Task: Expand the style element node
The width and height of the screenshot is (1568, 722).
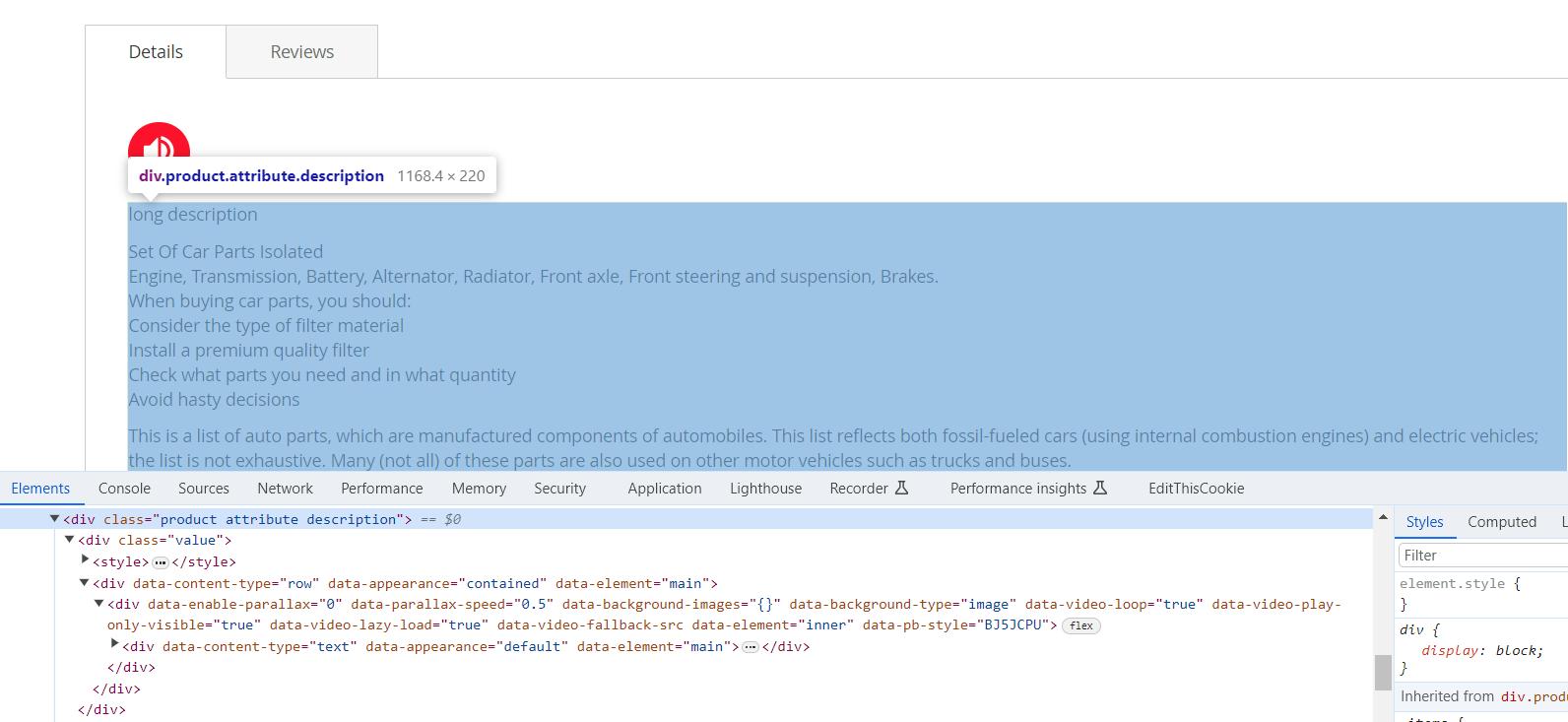Action: tap(85, 560)
